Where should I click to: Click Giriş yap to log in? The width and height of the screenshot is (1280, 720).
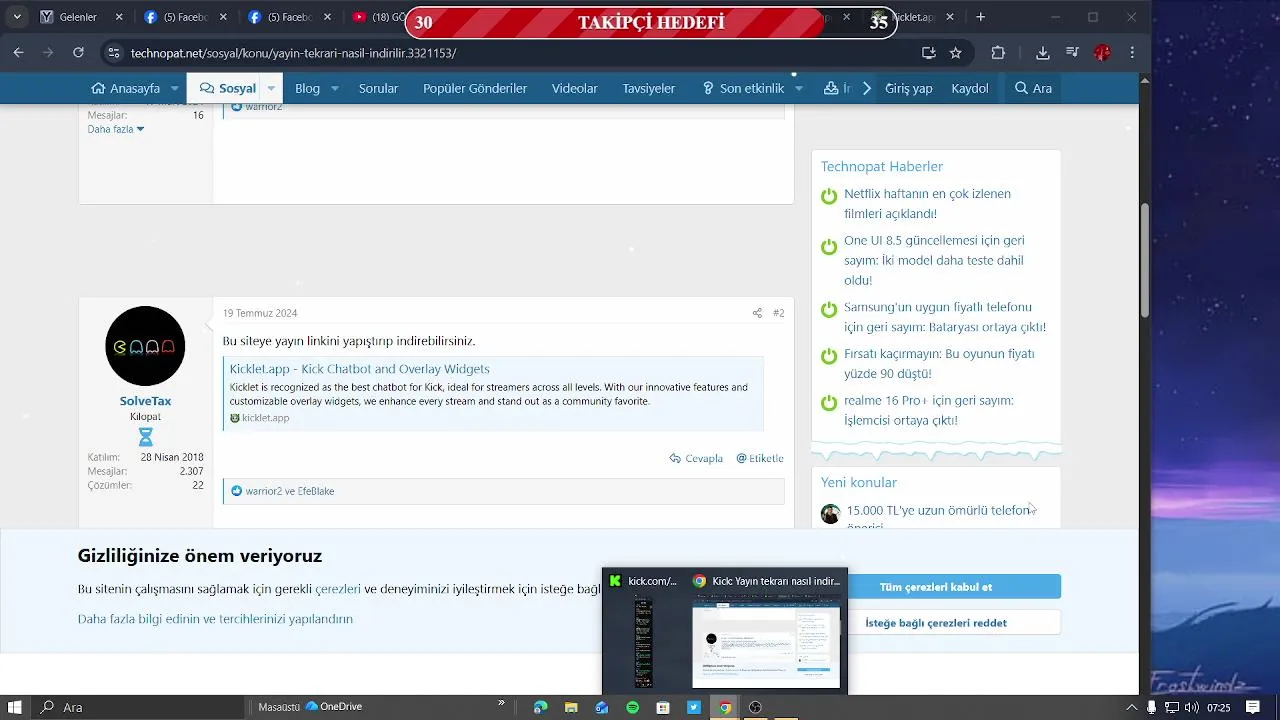pyautogui.click(x=908, y=88)
